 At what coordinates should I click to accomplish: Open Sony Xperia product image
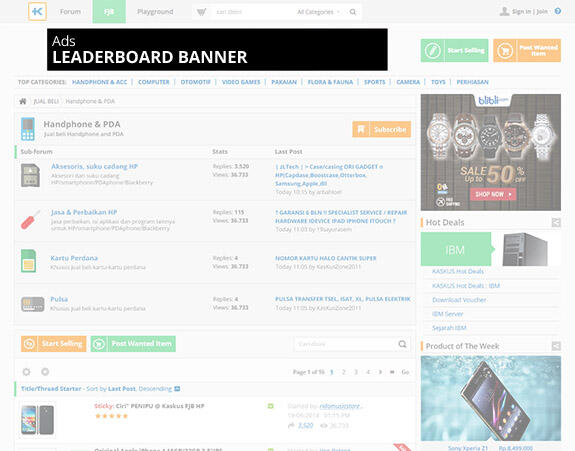tap(491, 398)
